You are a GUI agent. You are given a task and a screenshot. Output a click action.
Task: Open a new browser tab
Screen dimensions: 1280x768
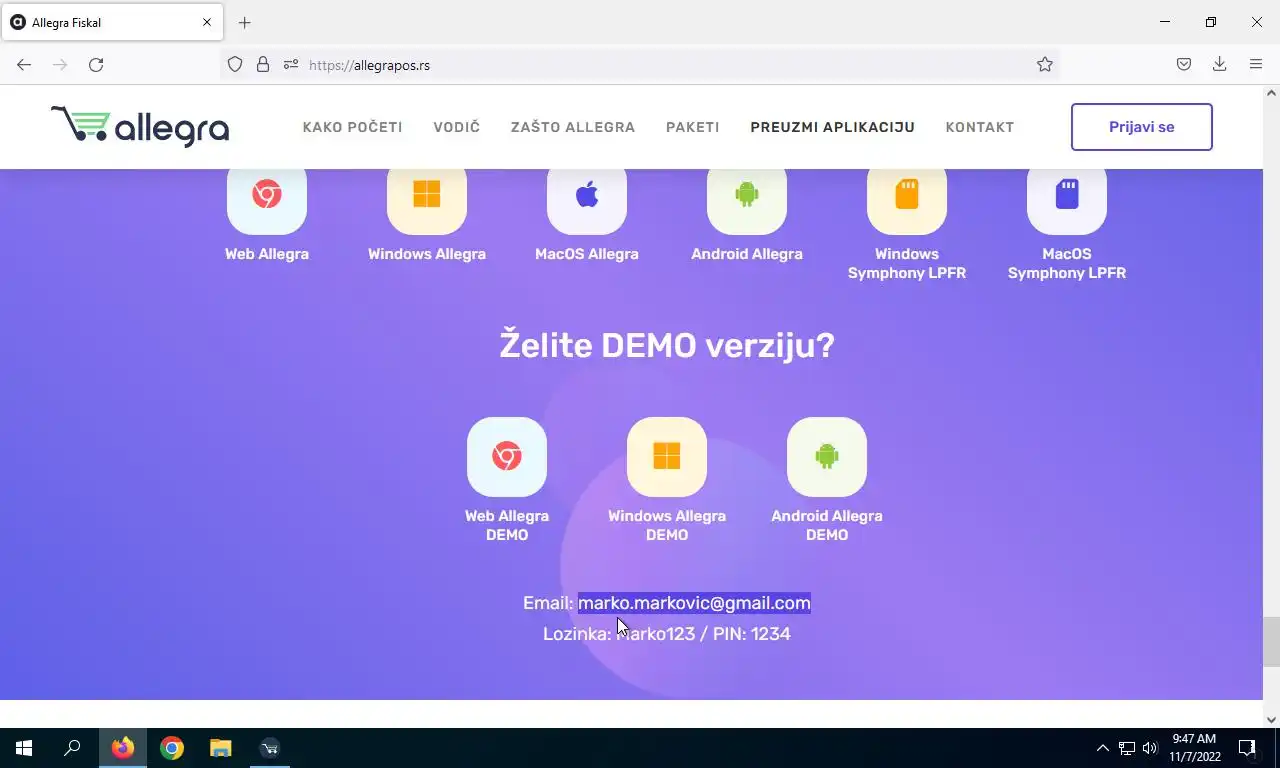pos(245,22)
